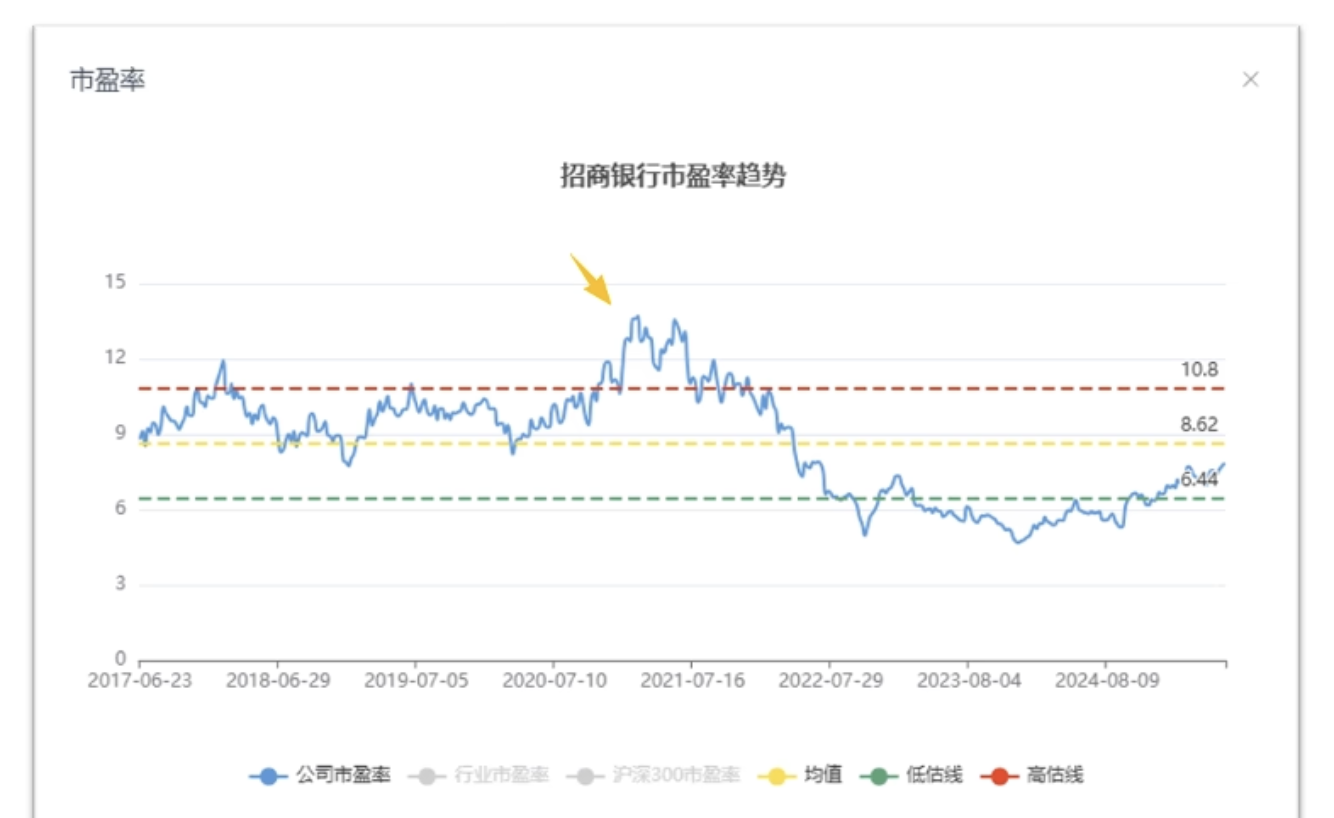Select the 2020-07-10 date on x-axis
Viewport: 1334px width, 818px height.
(554, 681)
